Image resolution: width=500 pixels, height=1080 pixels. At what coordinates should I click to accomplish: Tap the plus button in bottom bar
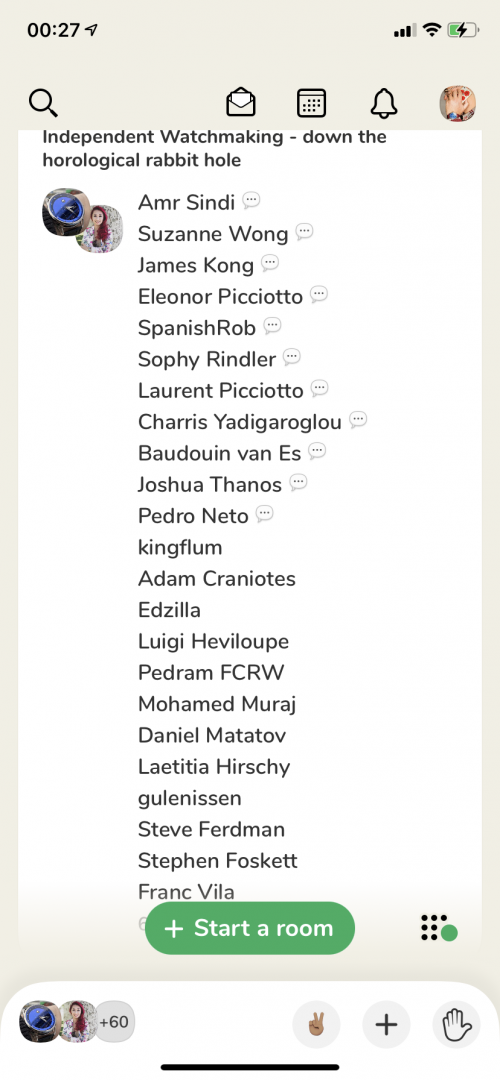tap(386, 1024)
